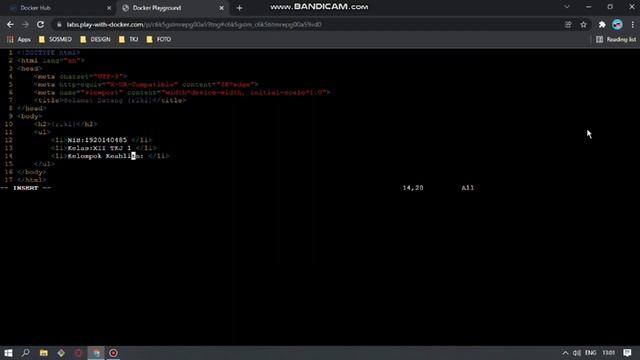The height and width of the screenshot is (360, 640).
Task: Open the Windows Start menu
Action: 8,353
